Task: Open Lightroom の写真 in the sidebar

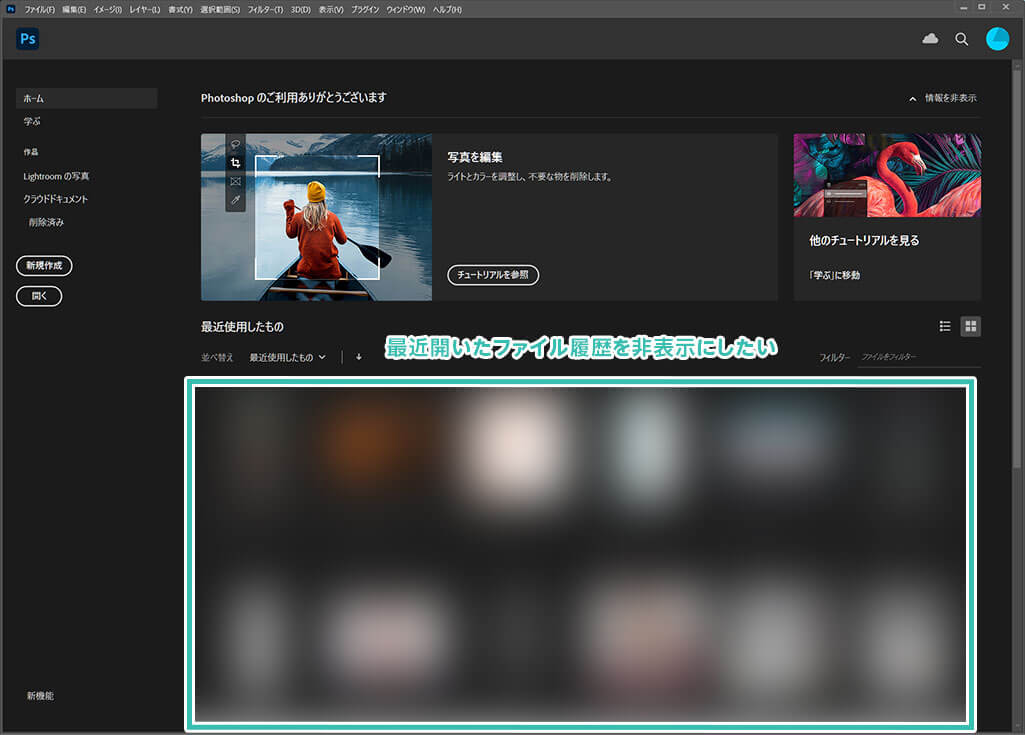Action: pyautogui.click(x=56, y=177)
